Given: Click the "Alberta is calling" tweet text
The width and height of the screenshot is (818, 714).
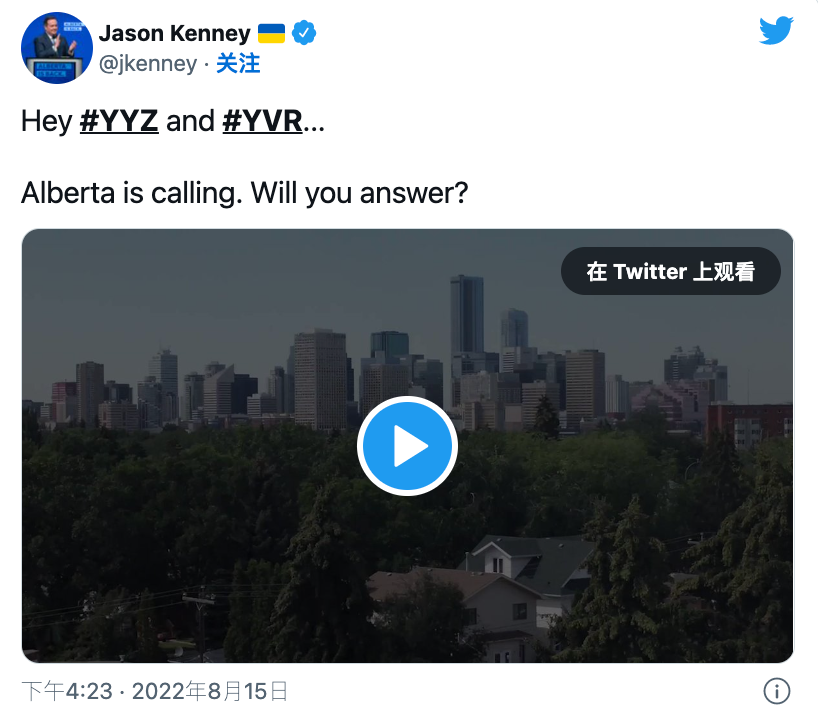Looking at the screenshot, I should click(131, 193).
